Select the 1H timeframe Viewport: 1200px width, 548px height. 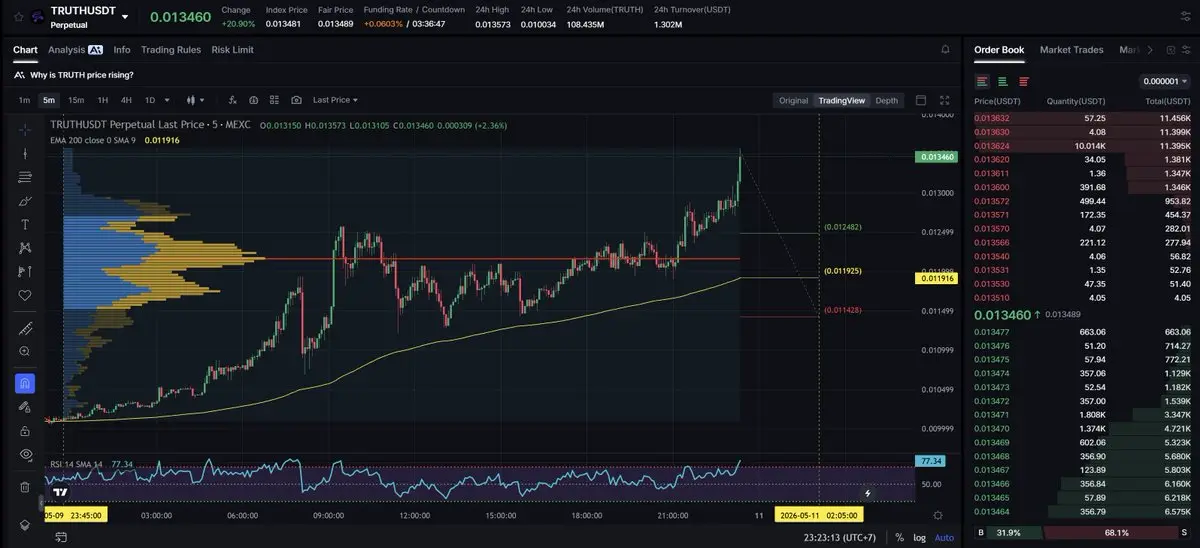click(103, 100)
